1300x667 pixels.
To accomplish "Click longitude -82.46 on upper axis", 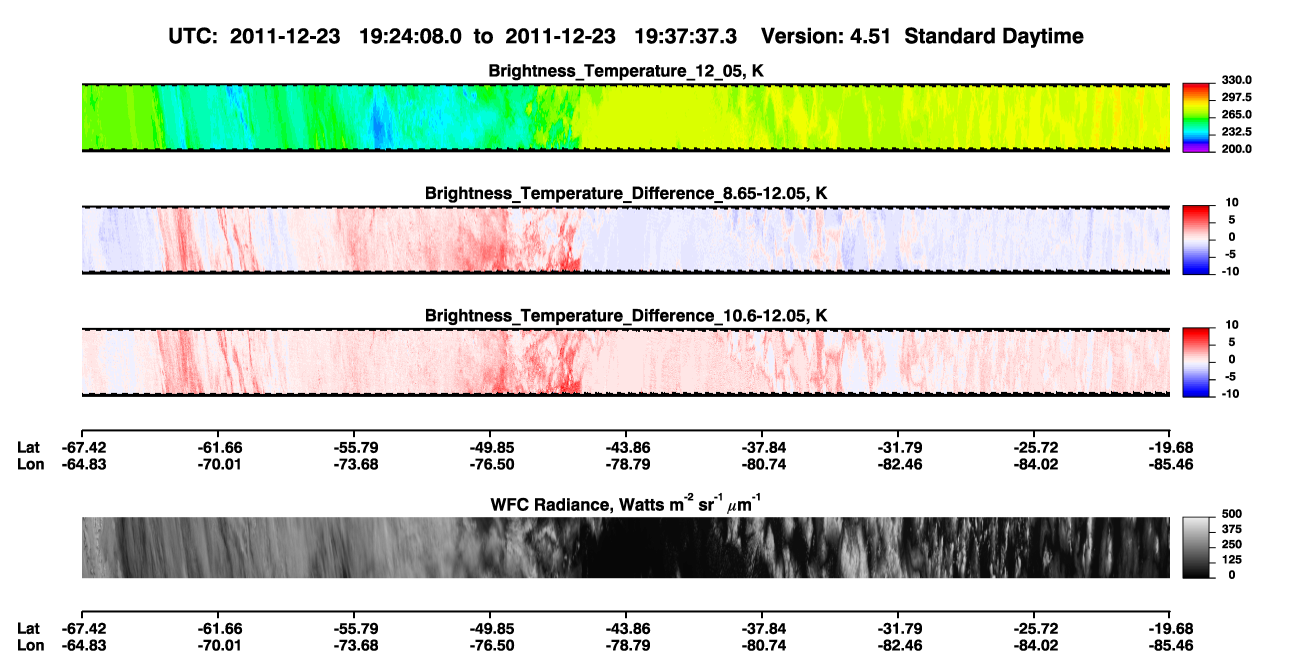I will click(x=899, y=464).
